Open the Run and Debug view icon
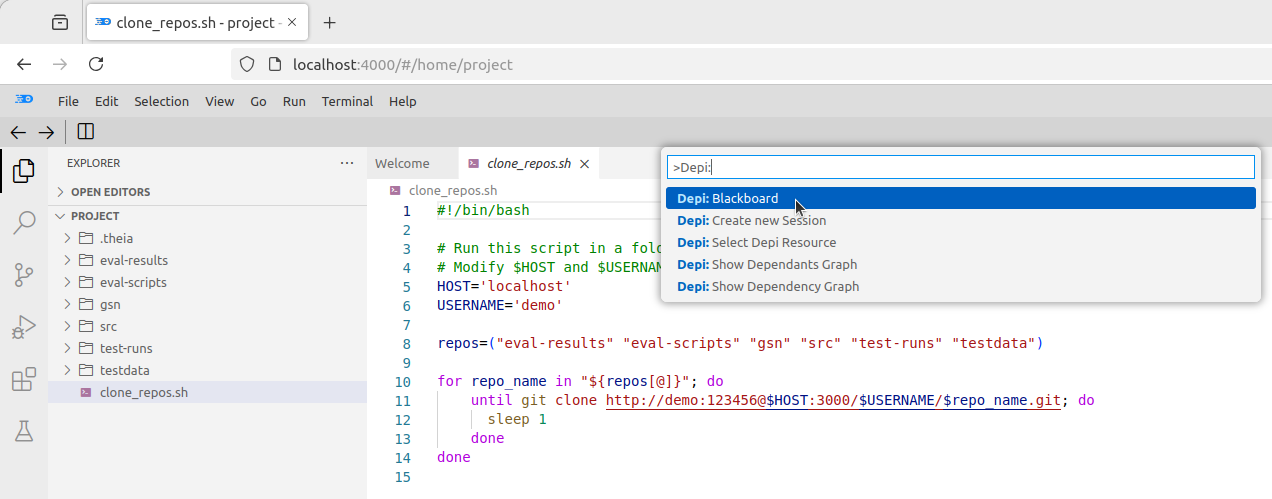 (23, 327)
